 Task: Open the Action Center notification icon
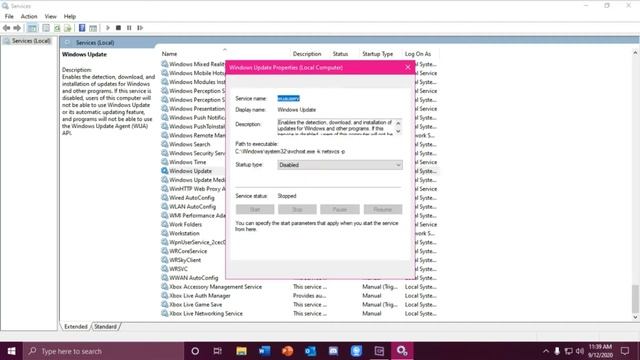(x=624, y=351)
